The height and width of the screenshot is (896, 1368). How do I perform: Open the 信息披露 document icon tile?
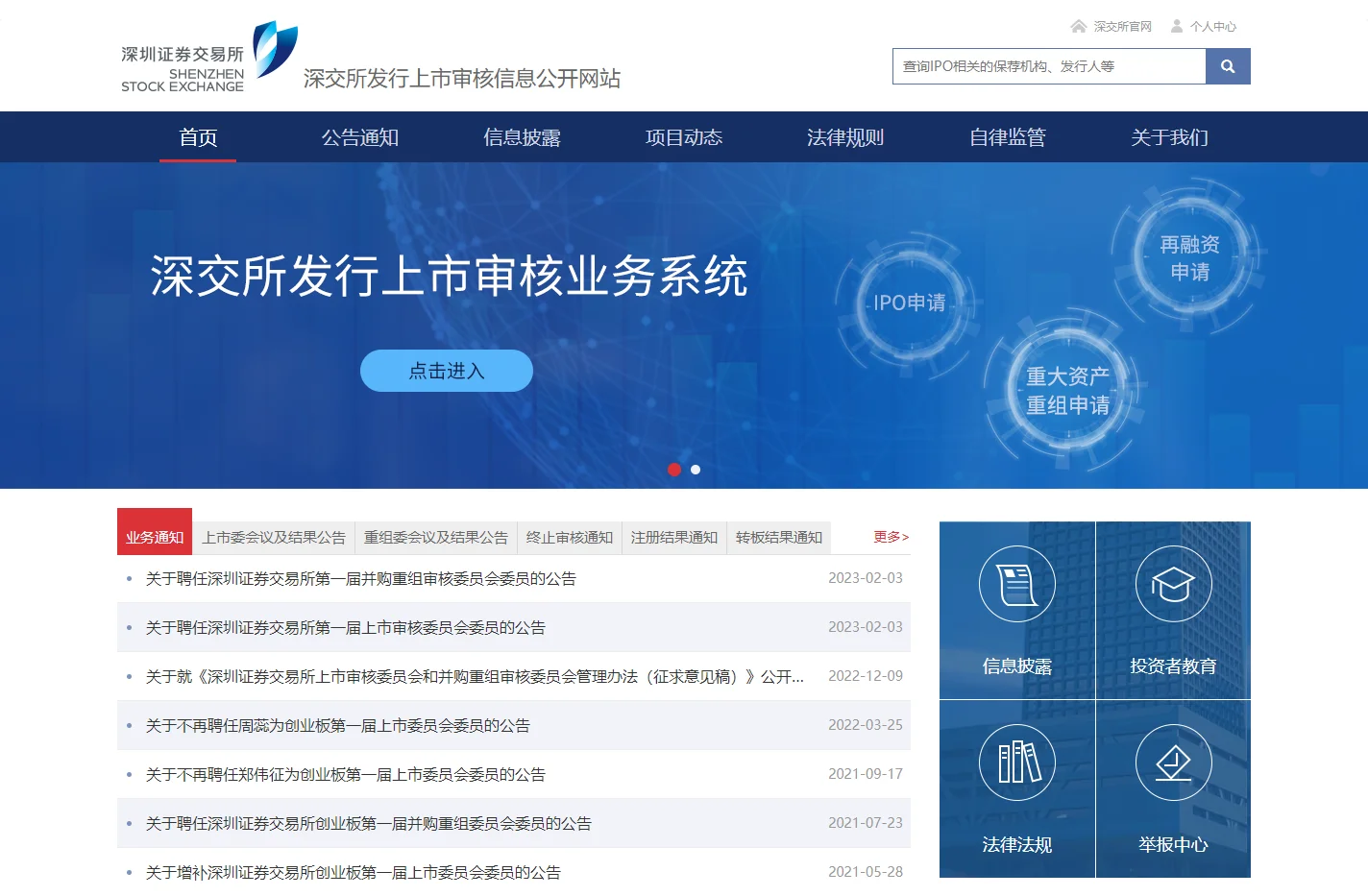(x=1017, y=611)
